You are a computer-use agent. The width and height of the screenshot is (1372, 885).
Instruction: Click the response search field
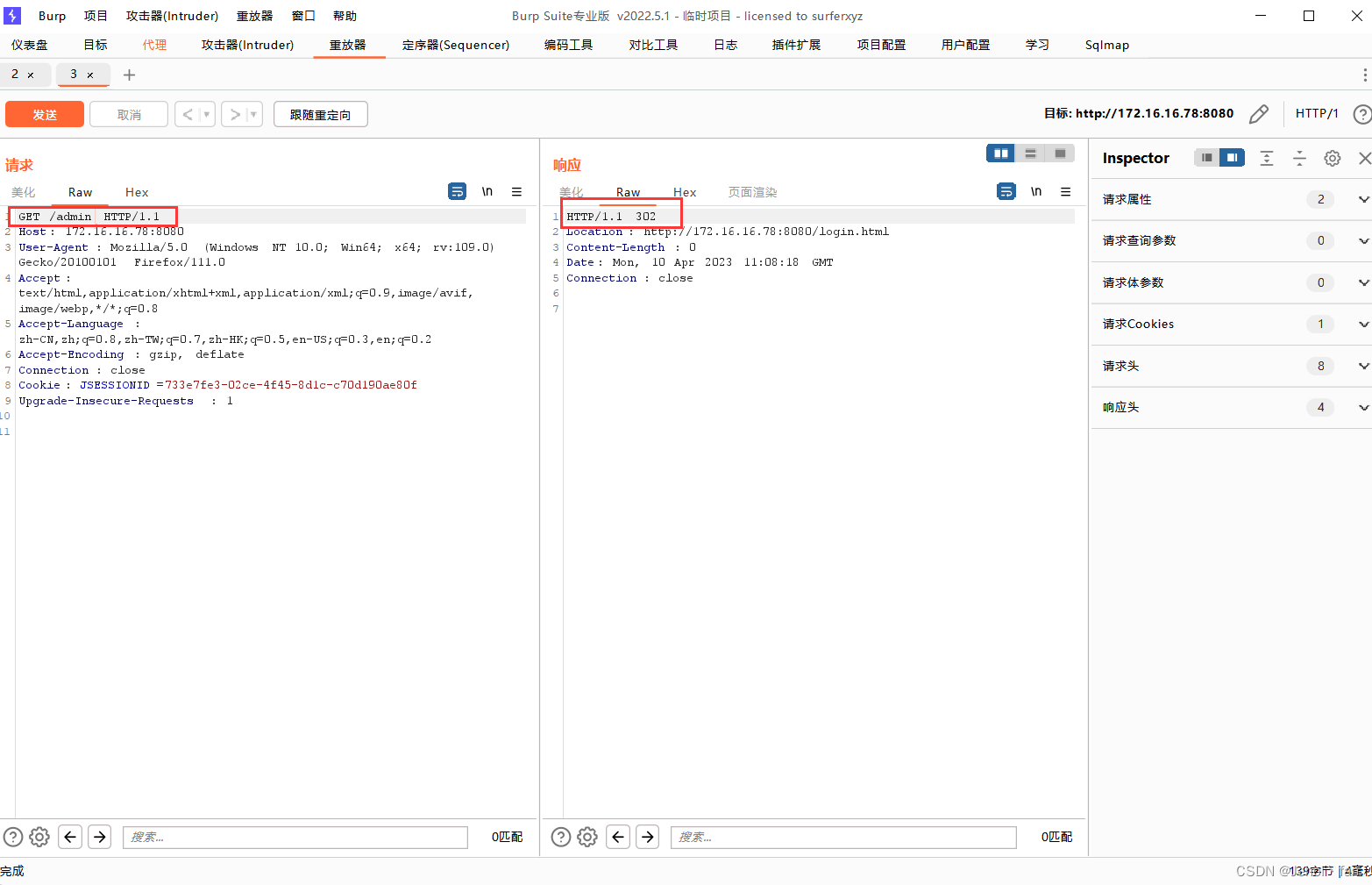point(843,837)
